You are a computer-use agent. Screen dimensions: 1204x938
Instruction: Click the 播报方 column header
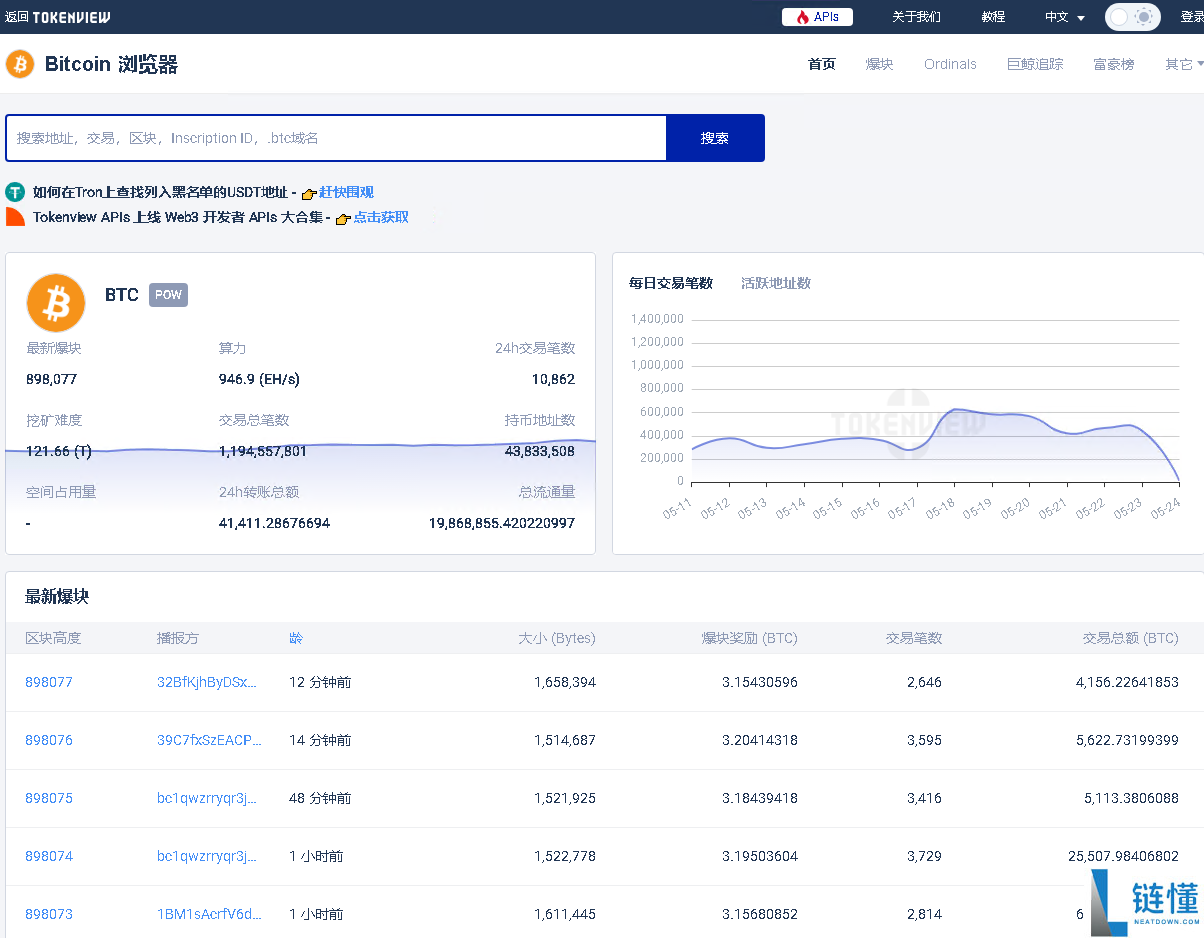tap(178, 638)
